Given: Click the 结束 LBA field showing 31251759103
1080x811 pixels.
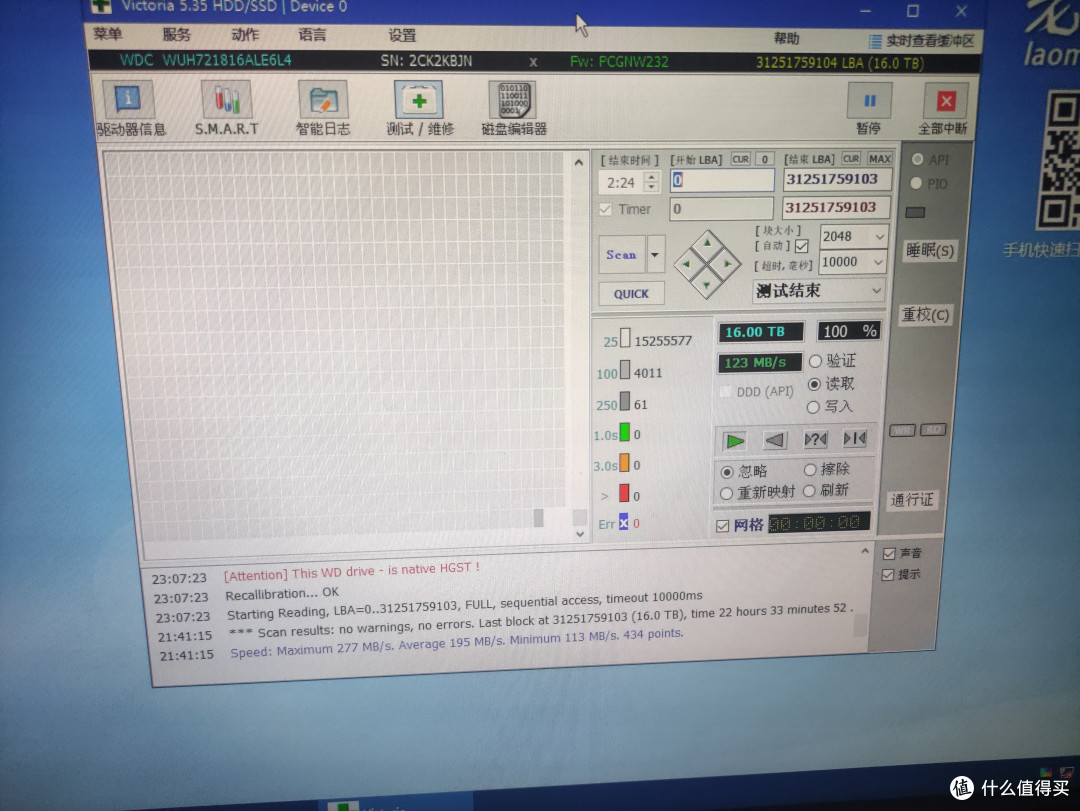Looking at the screenshot, I should [837, 179].
